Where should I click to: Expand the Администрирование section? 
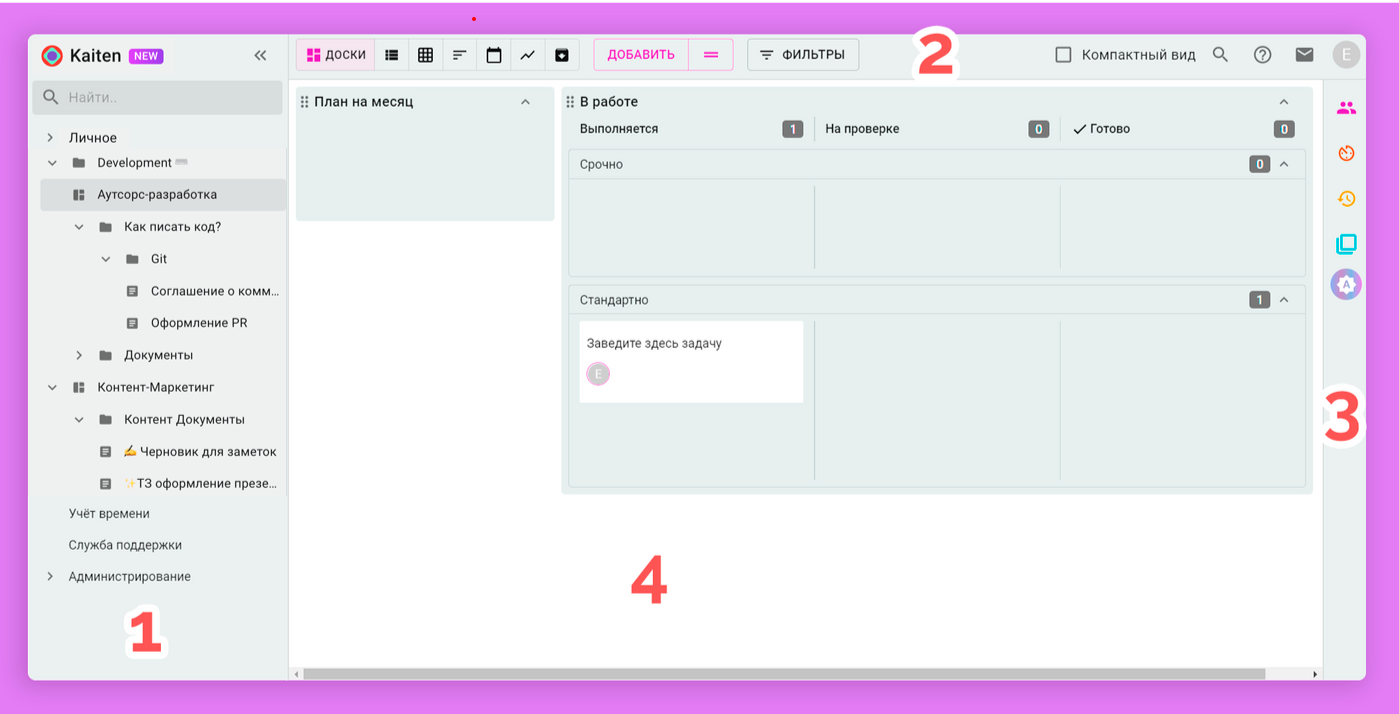[x=50, y=576]
